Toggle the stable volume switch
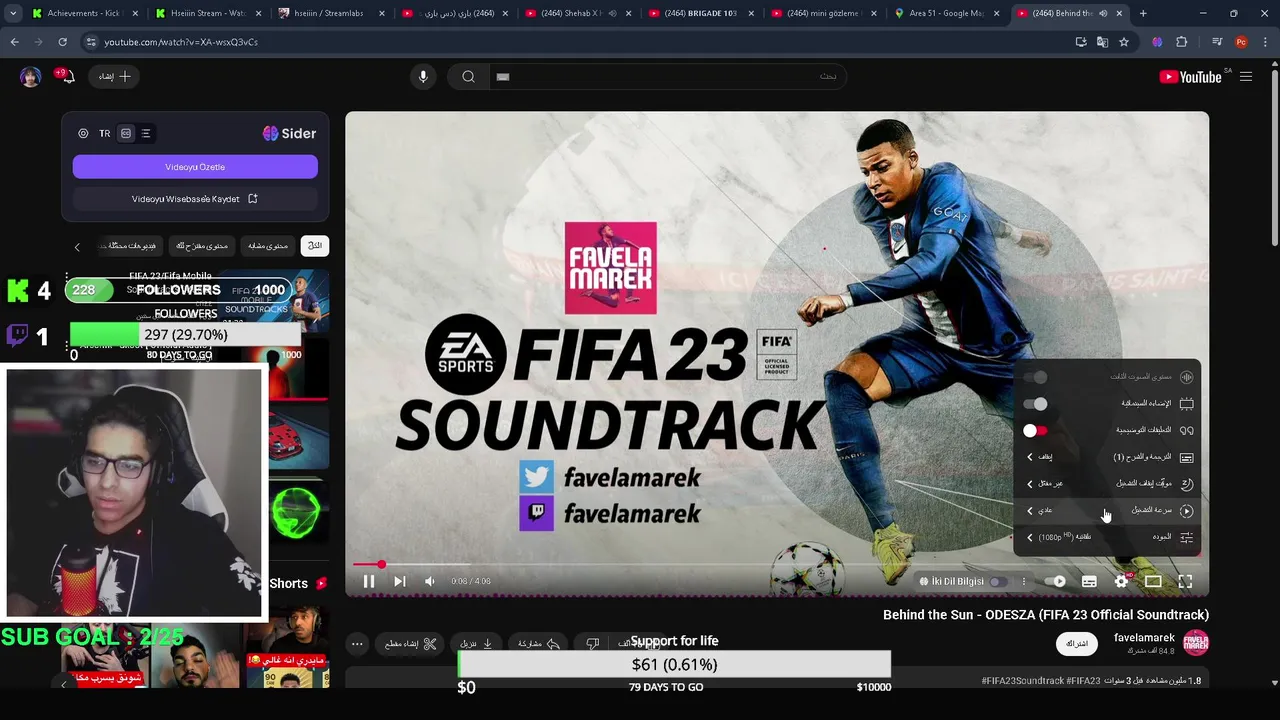1280x720 pixels. tap(1035, 377)
